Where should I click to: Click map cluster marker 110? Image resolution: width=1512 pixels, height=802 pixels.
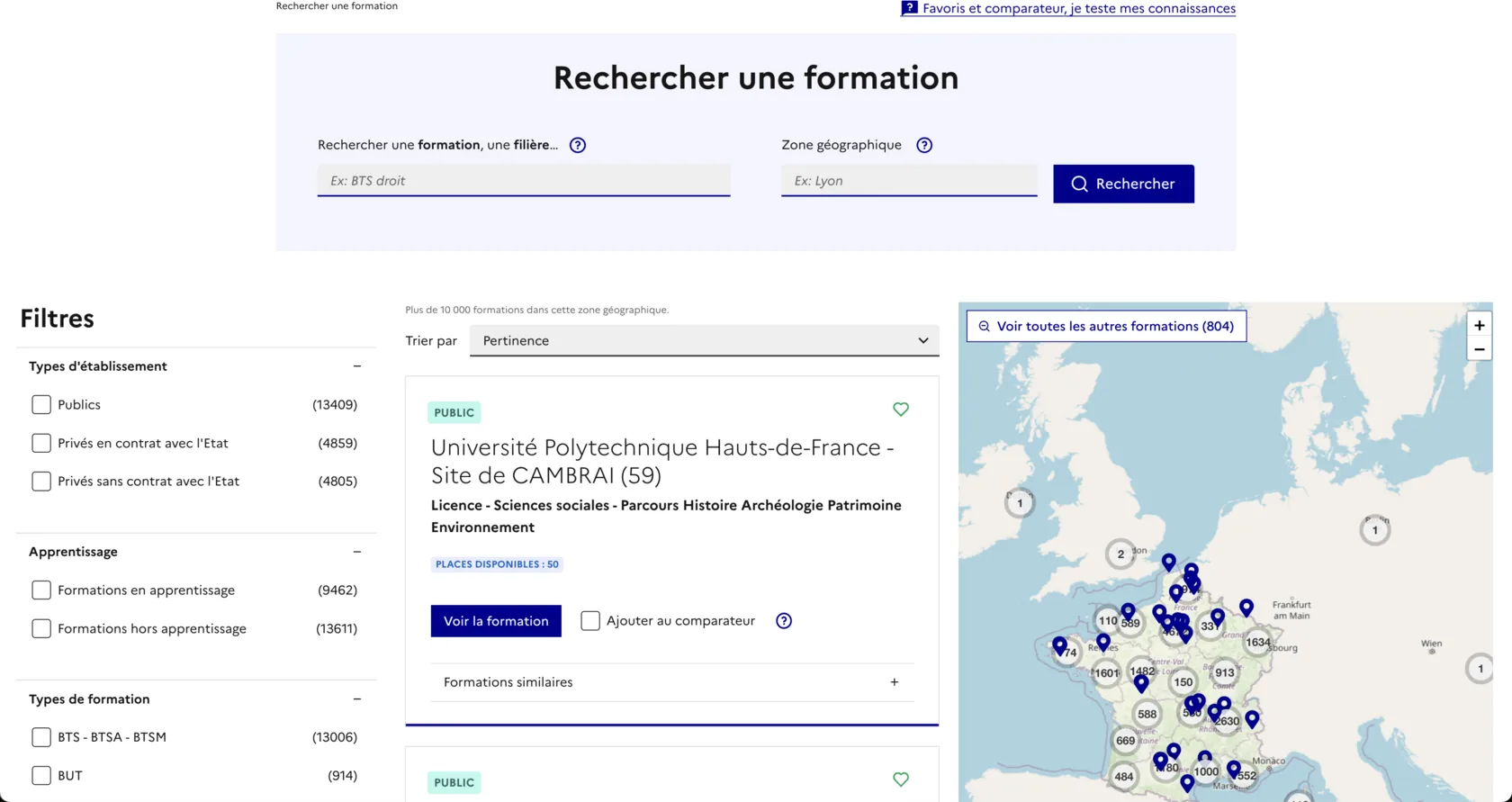(x=1108, y=620)
